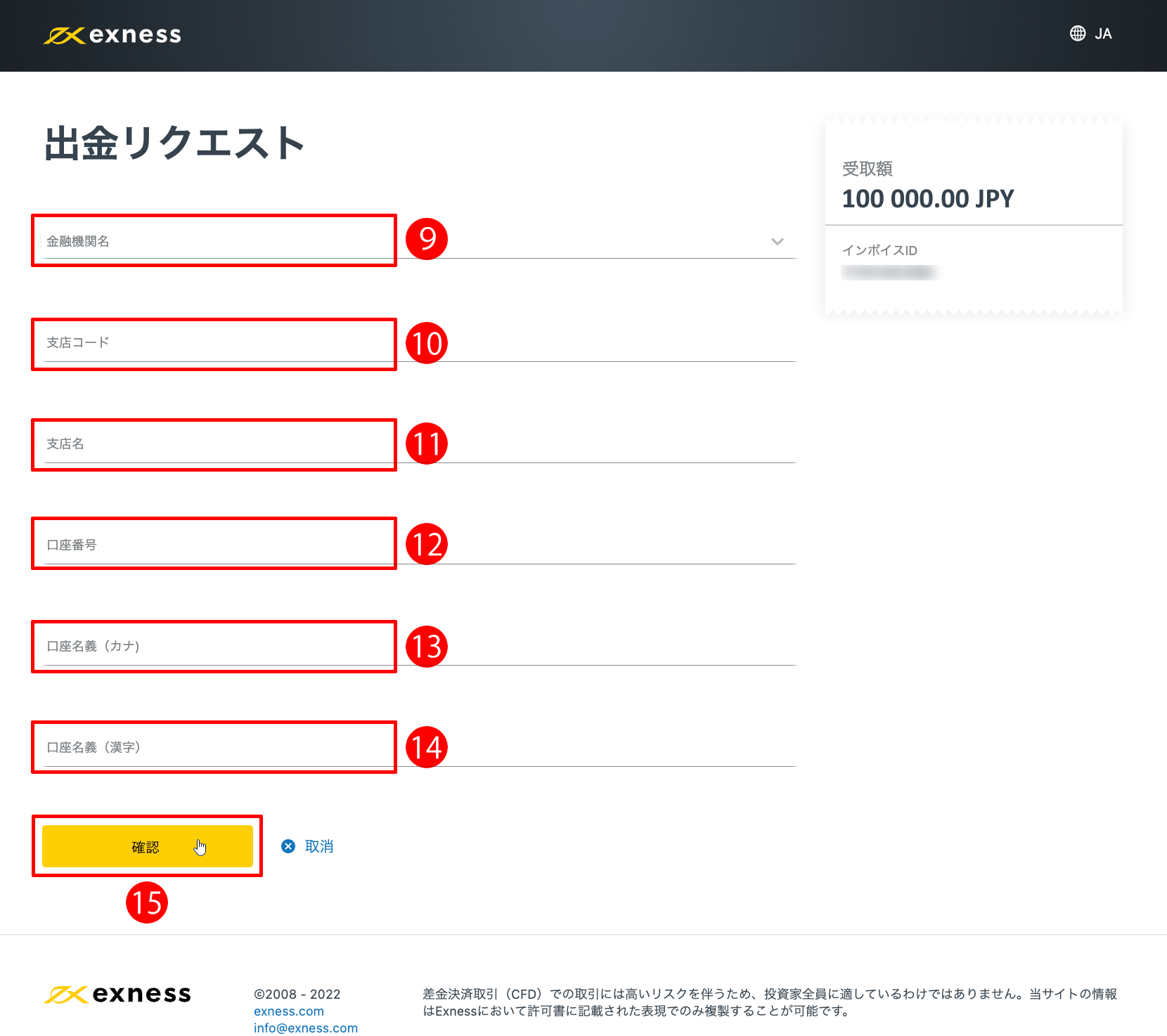Viewport: 1167px width, 1036px height.
Task: Open the exness.com link in footer
Action: [289, 1011]
